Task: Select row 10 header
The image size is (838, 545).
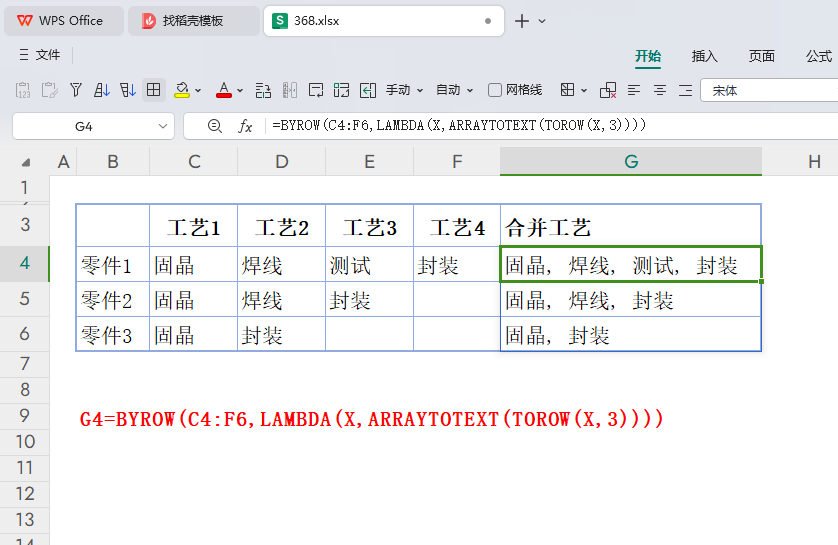Action: click(25, 442)
